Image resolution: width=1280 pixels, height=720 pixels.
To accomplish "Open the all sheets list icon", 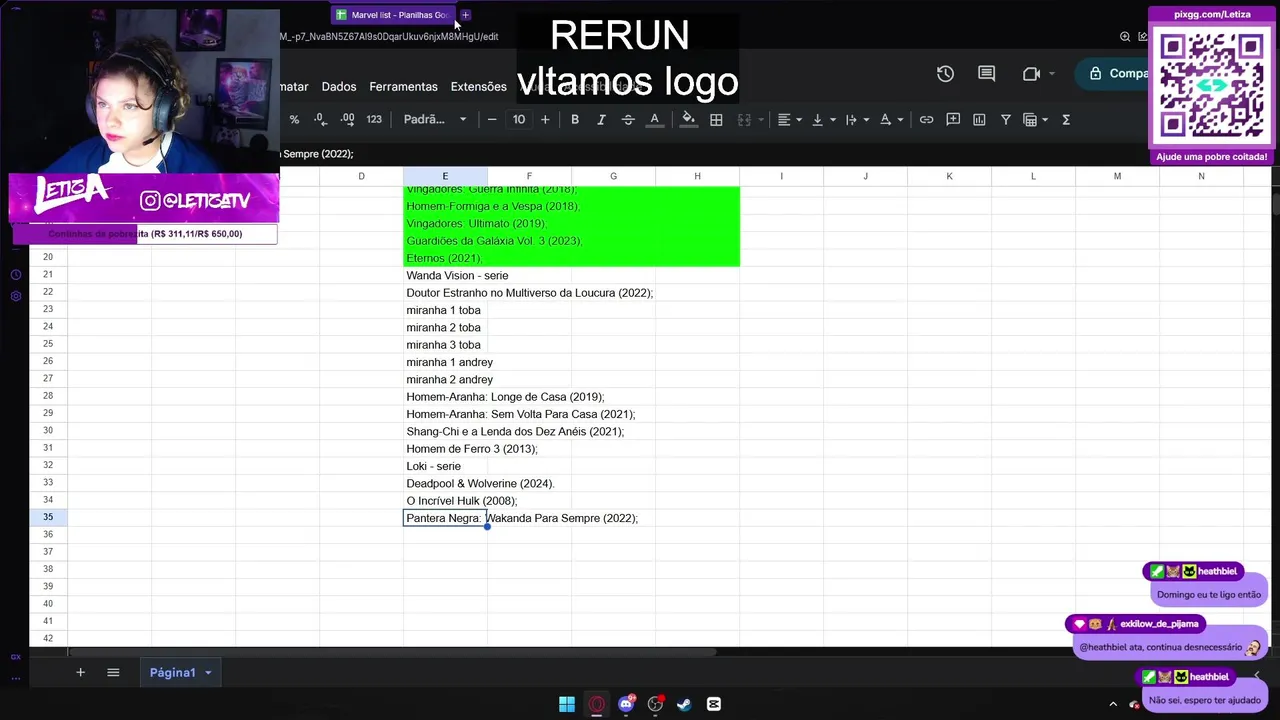I will 113,673.
